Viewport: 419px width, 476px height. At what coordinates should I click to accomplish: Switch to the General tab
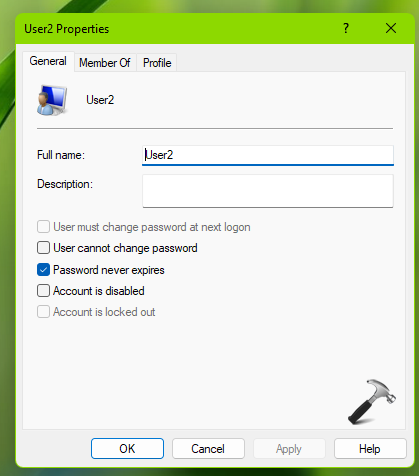pyautogui.click(x=48, y=61)
